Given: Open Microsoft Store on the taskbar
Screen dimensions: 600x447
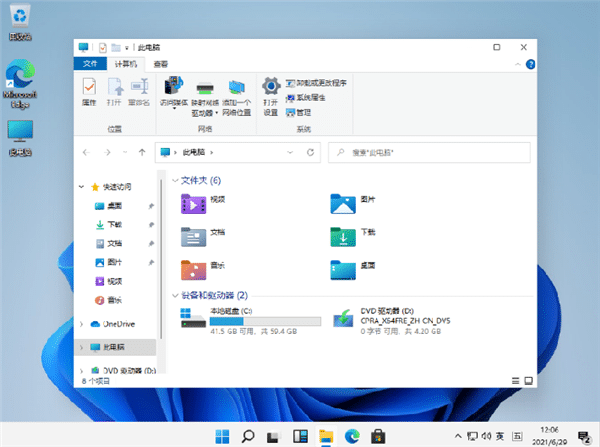Looking at the screenshot, I should coord(378,436).
